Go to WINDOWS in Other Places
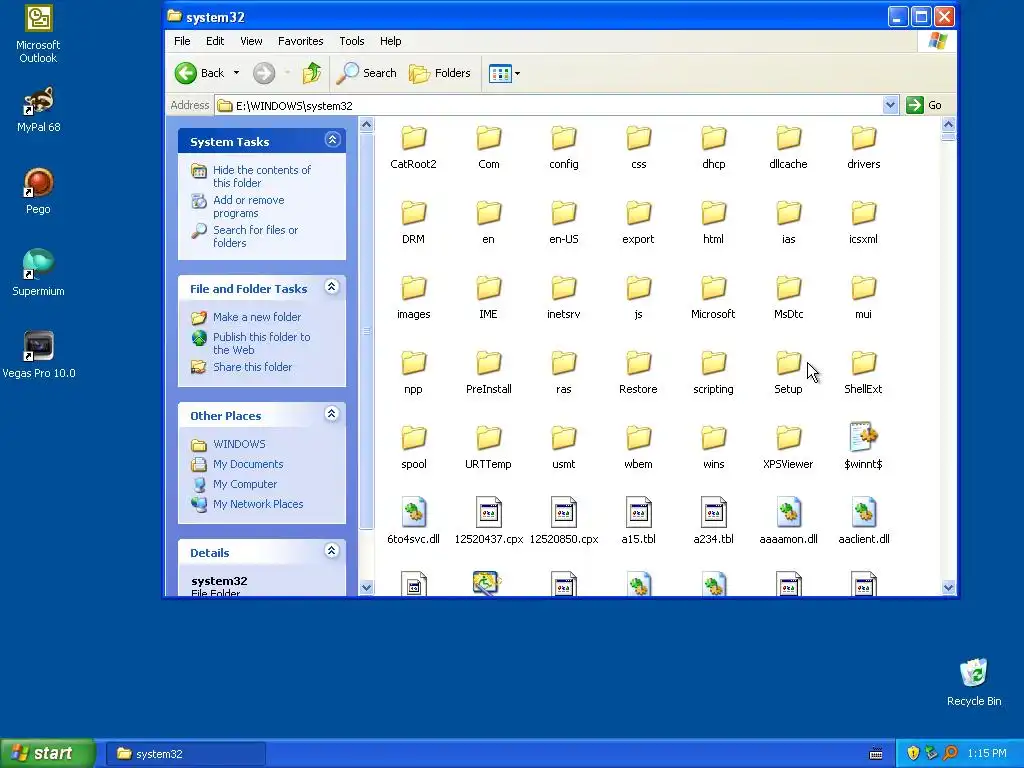Viewport: 1024px width, 768px height. click(239, 444)
